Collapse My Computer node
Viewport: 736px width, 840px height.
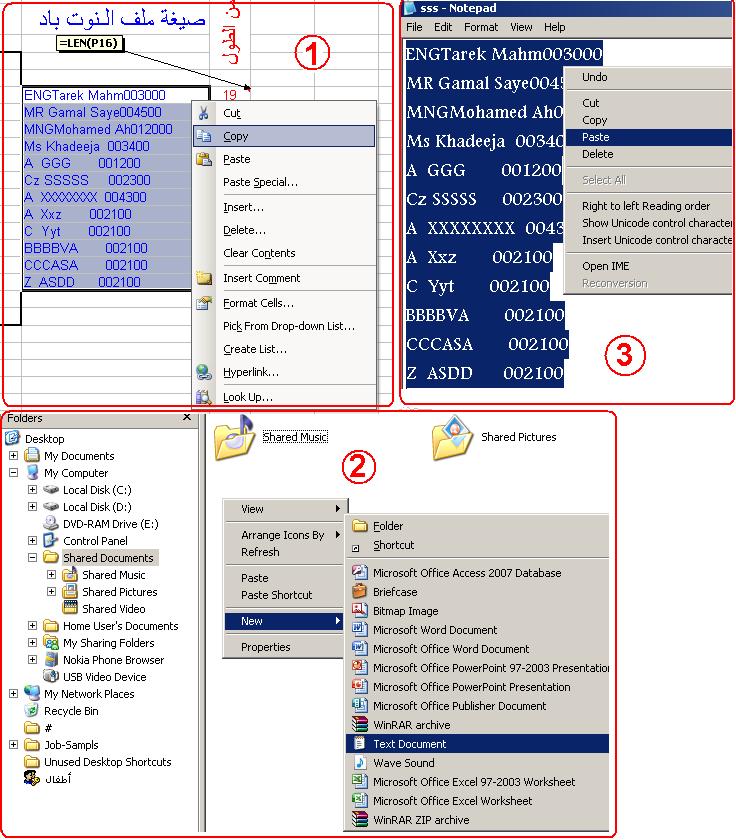13,472
